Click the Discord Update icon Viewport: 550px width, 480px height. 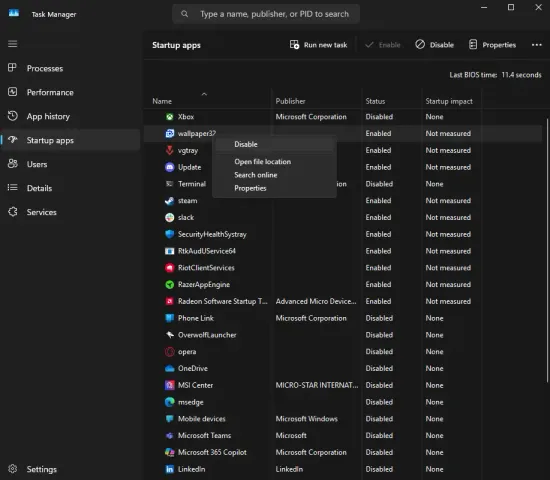pos(169,167)
